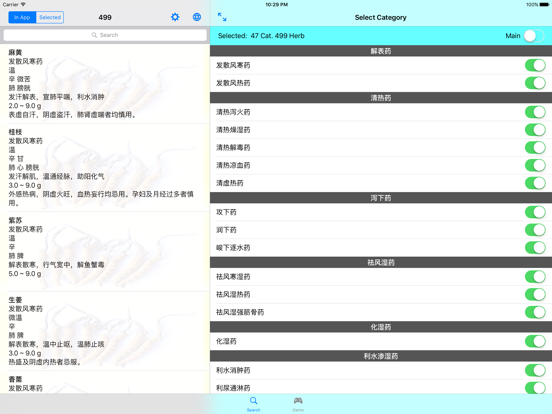
Task: Open the 麻黄 herb entry
Action: click(105, 83)
